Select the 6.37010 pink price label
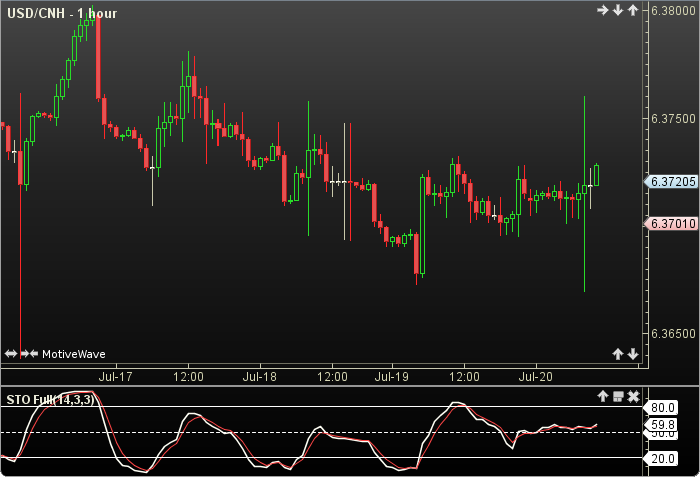The image size is (700, 477). pos(671,223)
